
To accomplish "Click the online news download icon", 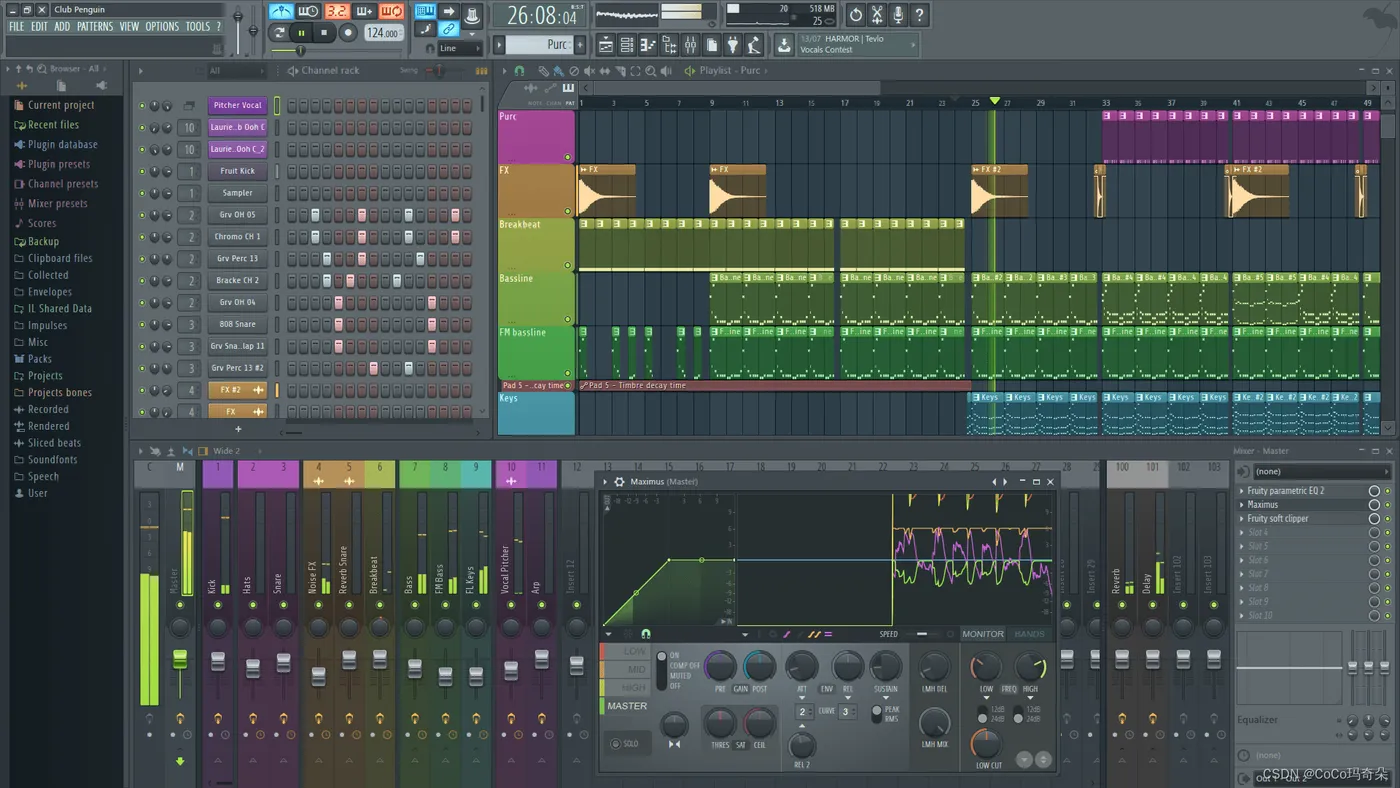I will point(784,45).
